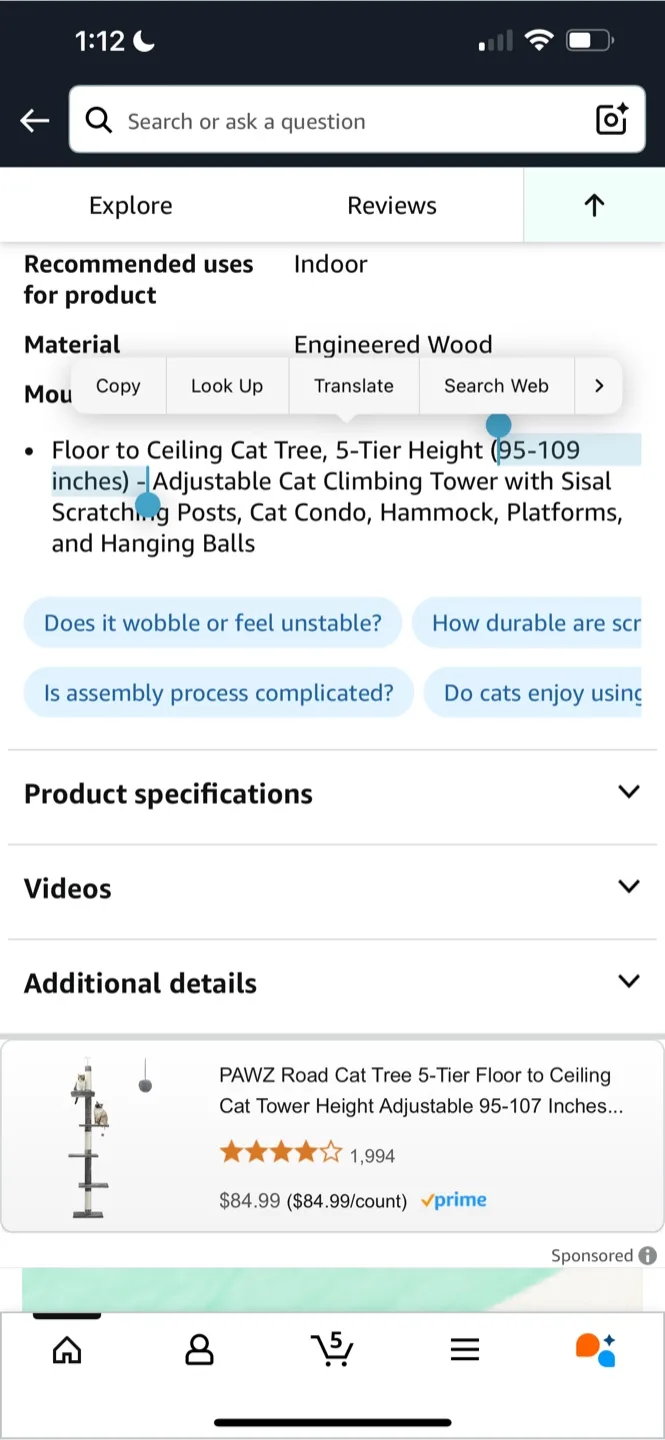This screenshot has height=1440, width=665.
Task: Open the shopping cart with 5 items
Action: coord(332,1350)
